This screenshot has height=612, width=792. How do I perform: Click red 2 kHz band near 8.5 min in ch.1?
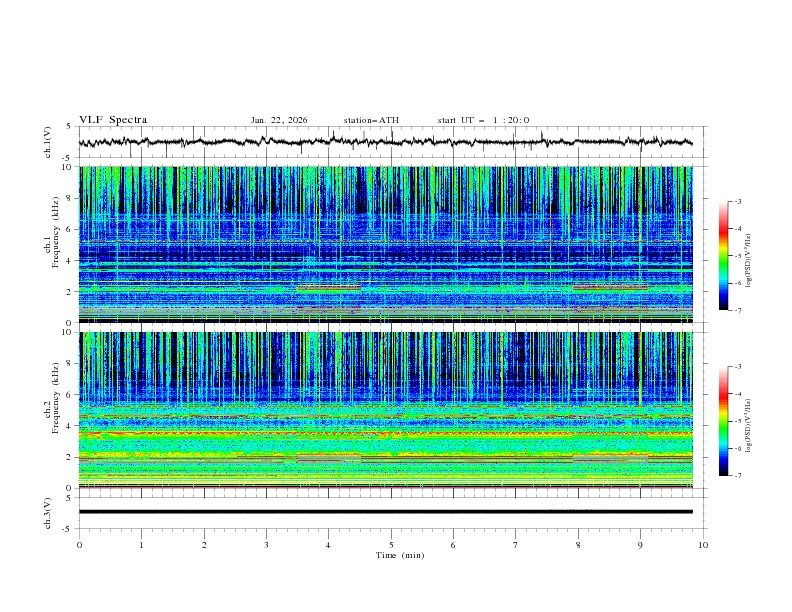(x=610, y=287)
